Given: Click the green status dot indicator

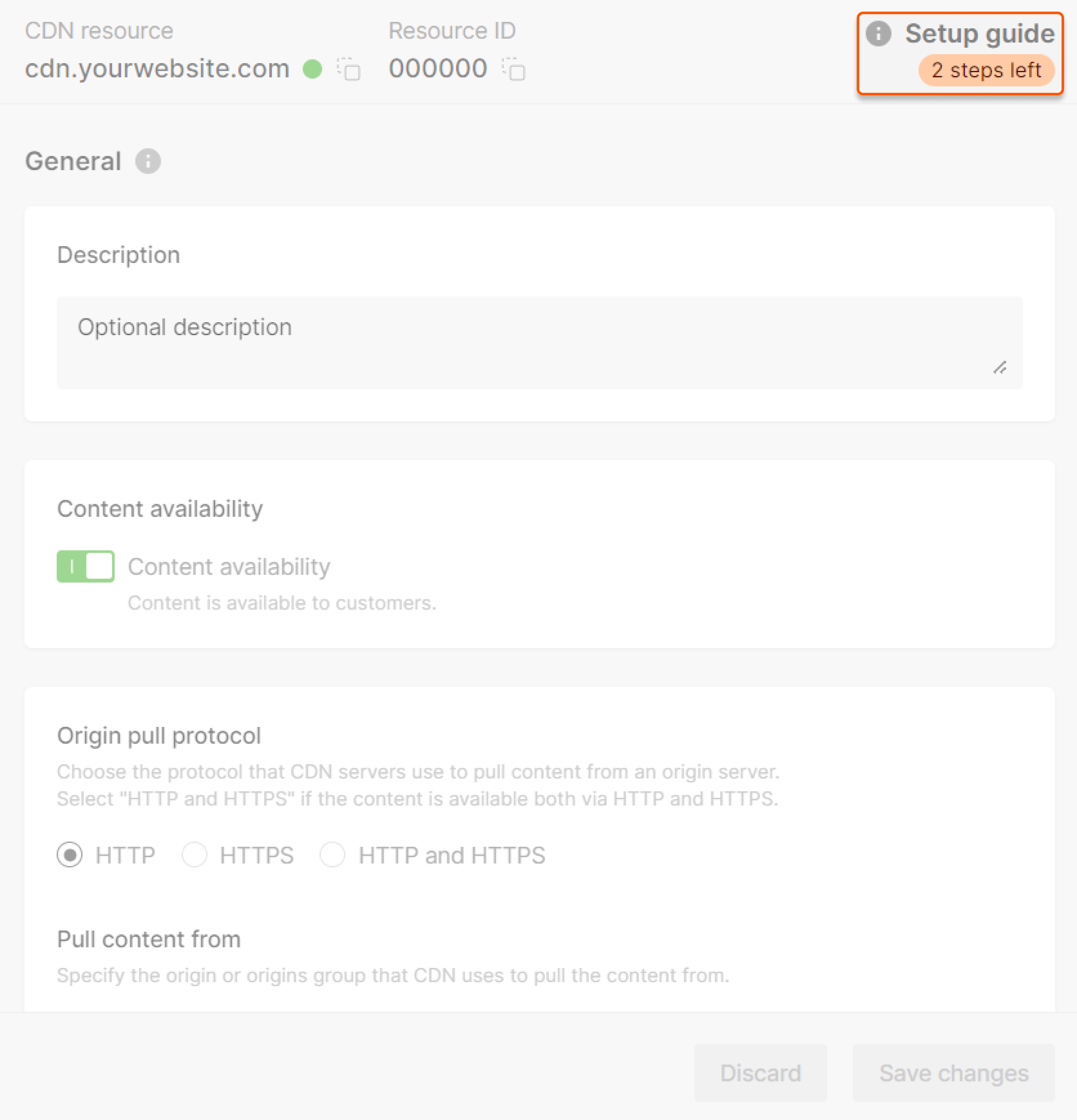Looking at the screenshot, I should point(312,69).
